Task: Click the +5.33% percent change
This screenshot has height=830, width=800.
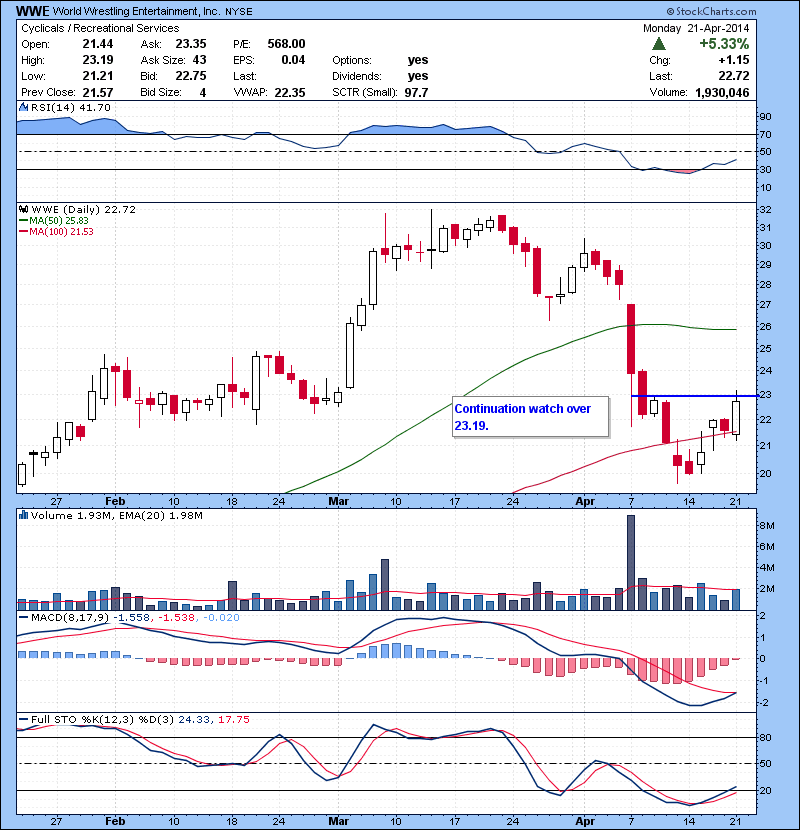Action: [x=724, y=44]
